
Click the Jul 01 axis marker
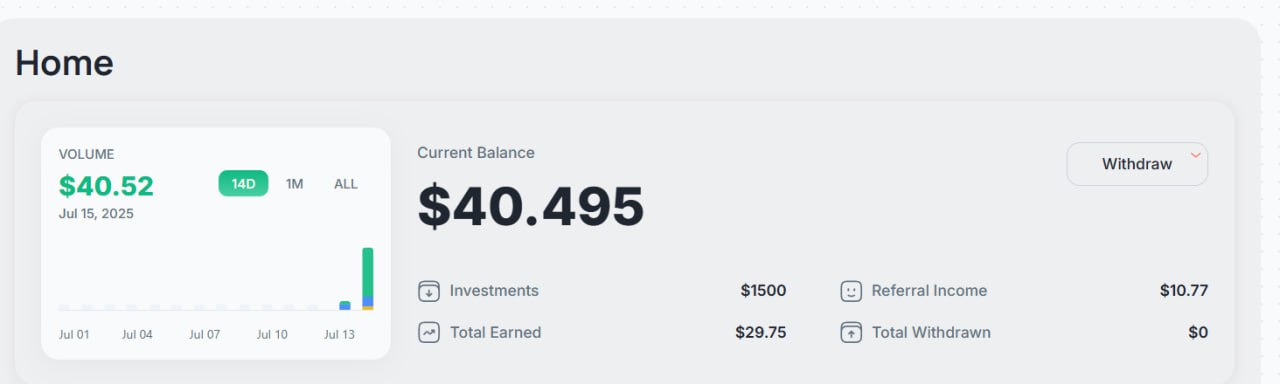pyautogui.click(x=73, y=335)
